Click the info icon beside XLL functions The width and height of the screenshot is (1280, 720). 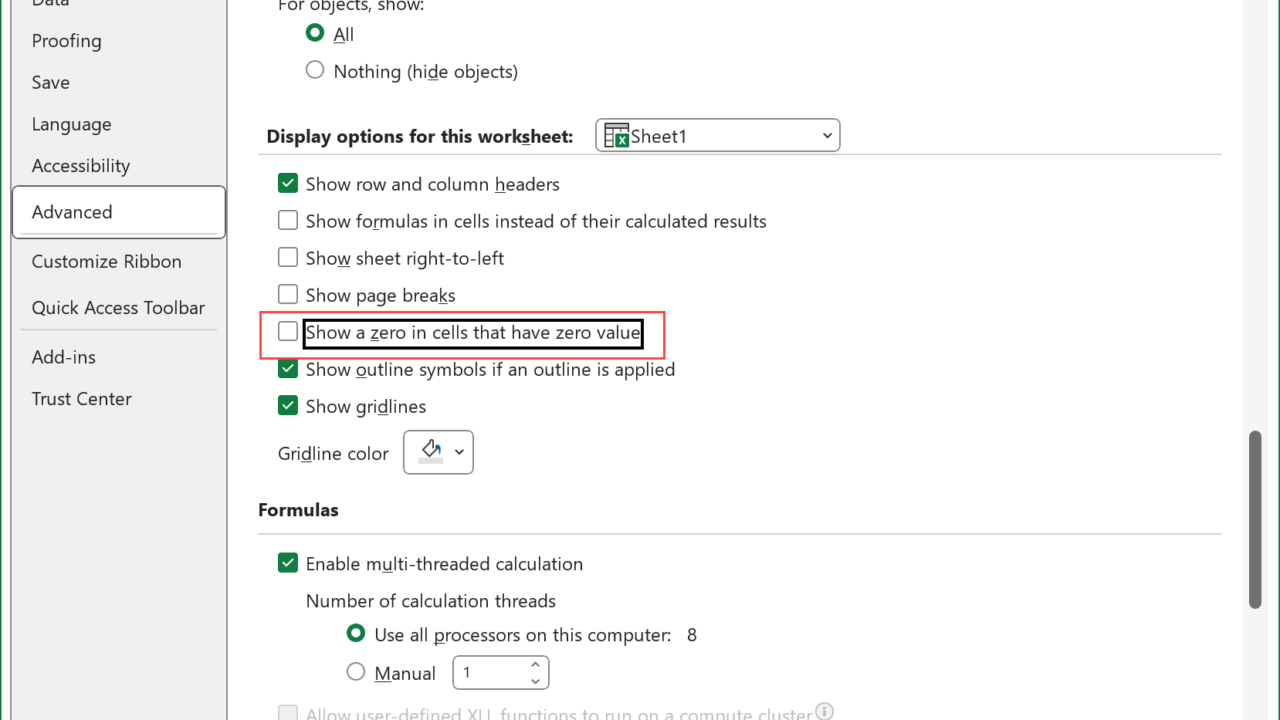point(825,711)
